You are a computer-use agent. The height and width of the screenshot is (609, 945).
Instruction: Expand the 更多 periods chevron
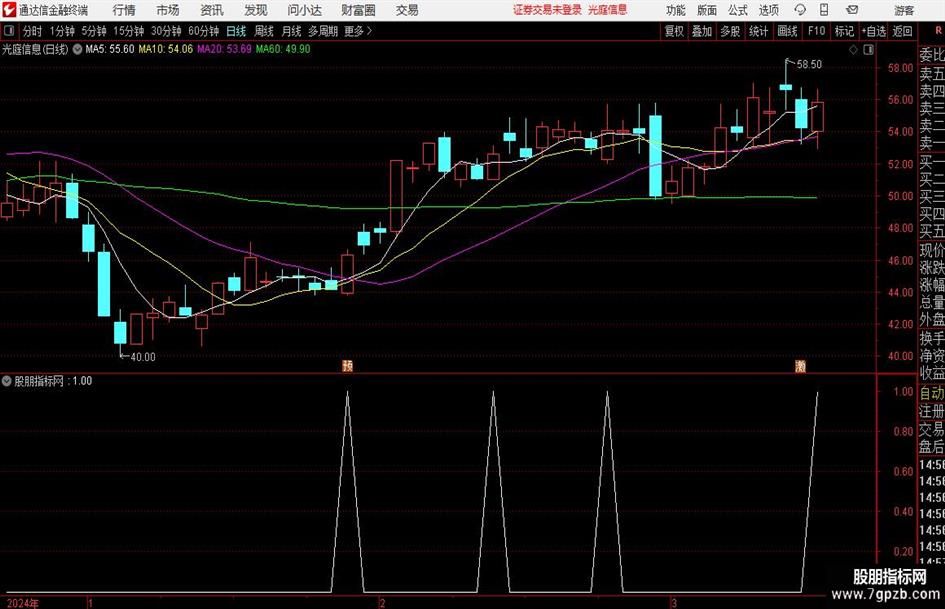pyautogui.click(x=358, y=31)
